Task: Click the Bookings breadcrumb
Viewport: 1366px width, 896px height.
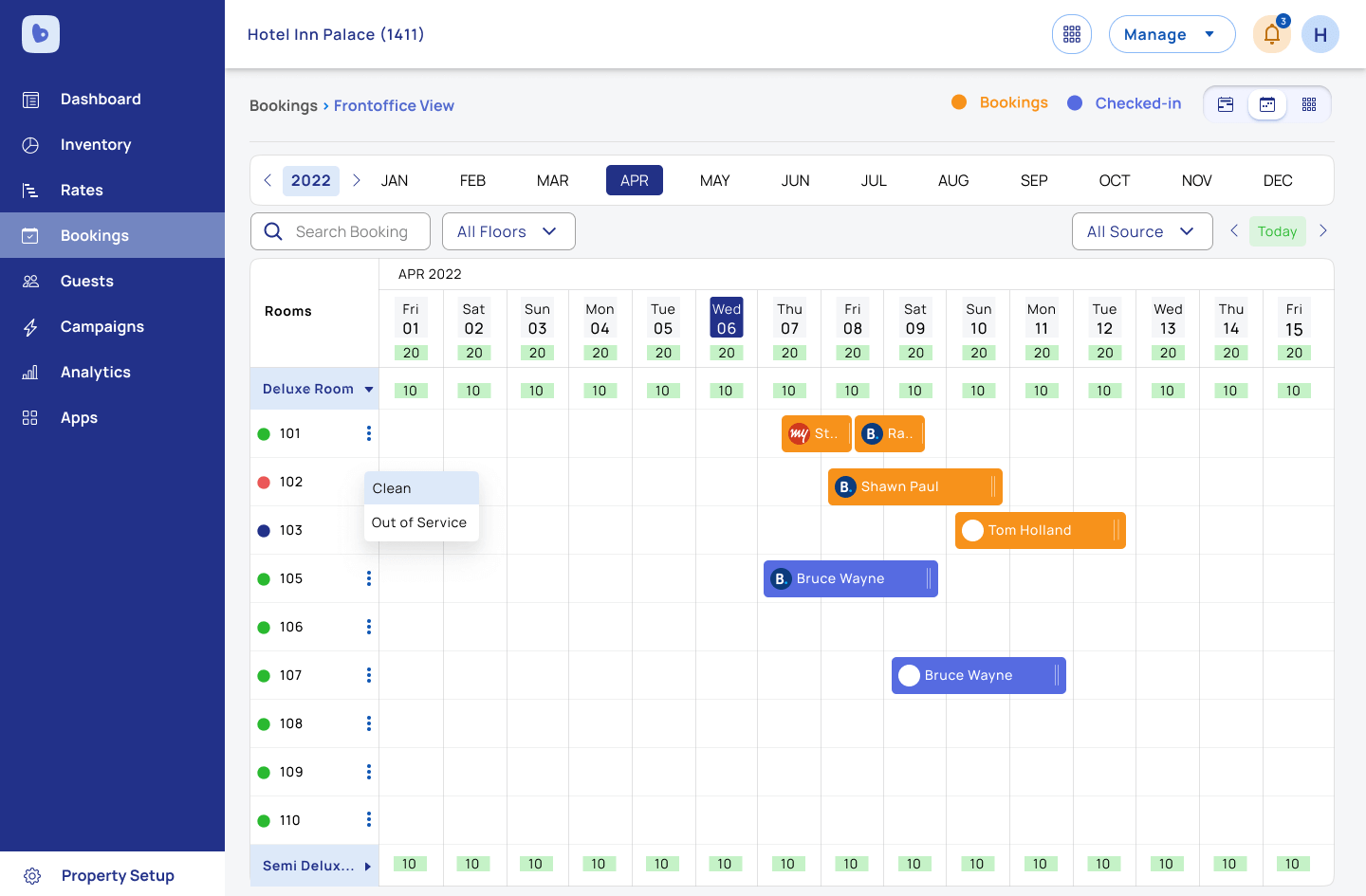Action: (x=284, y=106)
